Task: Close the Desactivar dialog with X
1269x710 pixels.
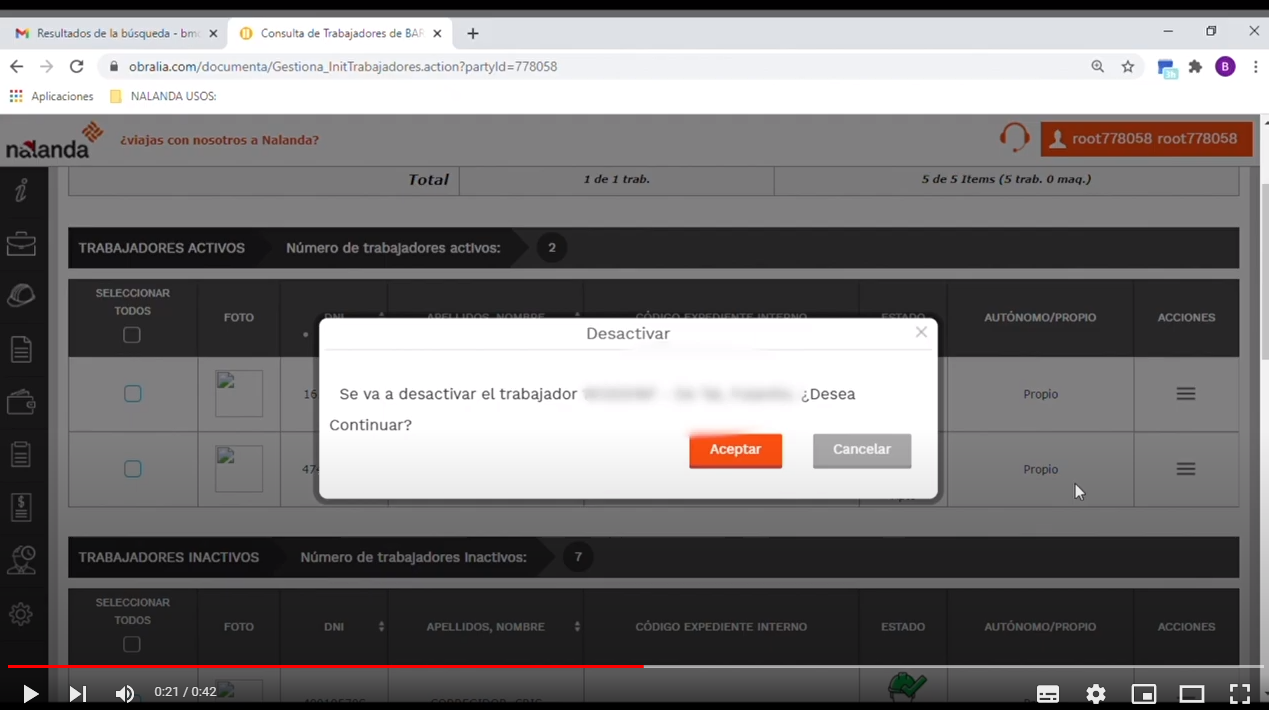Action: 921,332
